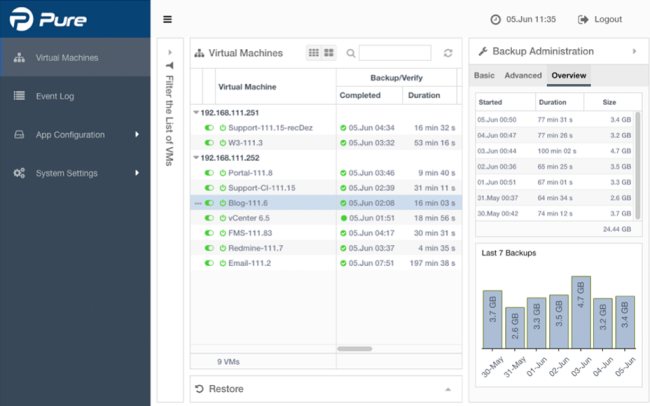
Task: Toggle backup switch for Support-CI-111.15
Action: [x=209, y=188]
